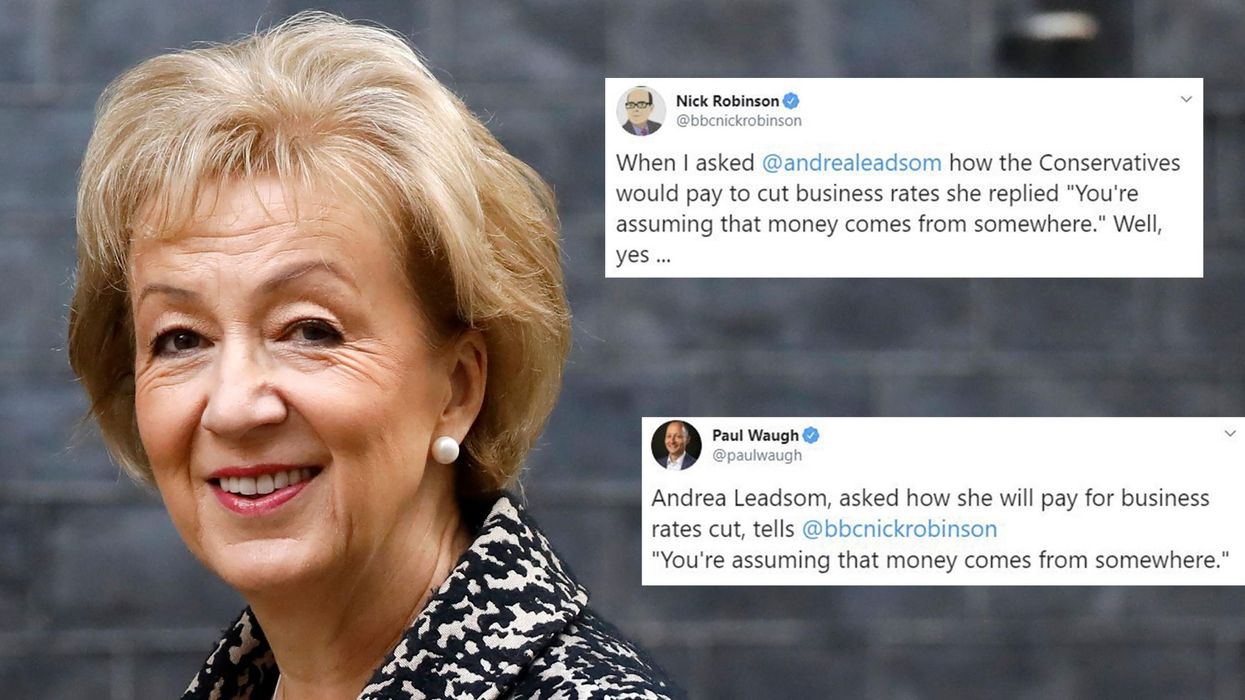The image size is (1245, 700).
Task: Click the @paulwaugh handle
Action: [x=757, y=456]
